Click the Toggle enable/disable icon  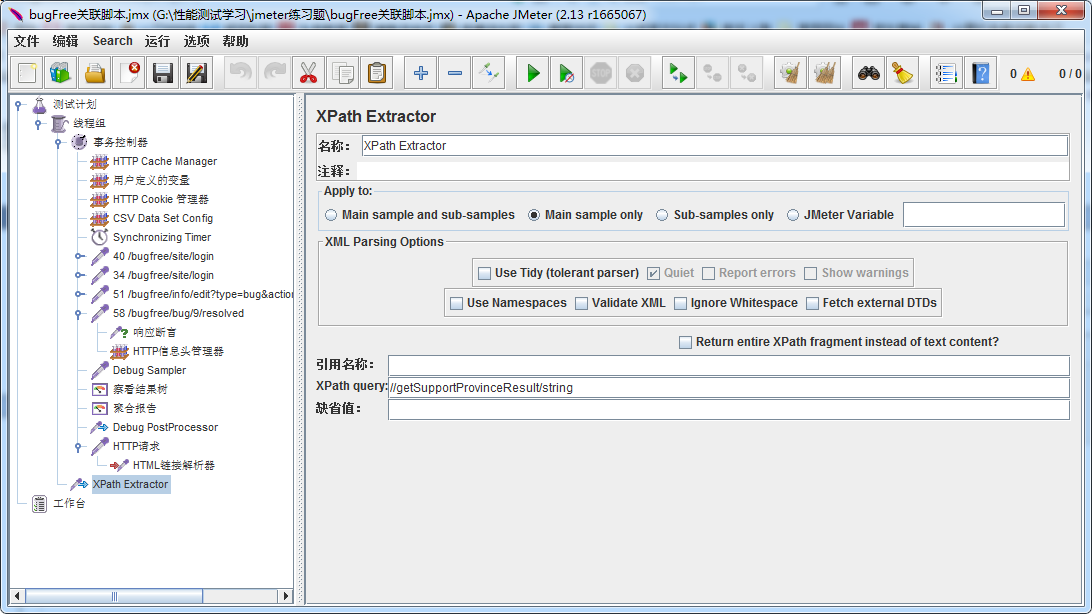(x=489, y=73)
